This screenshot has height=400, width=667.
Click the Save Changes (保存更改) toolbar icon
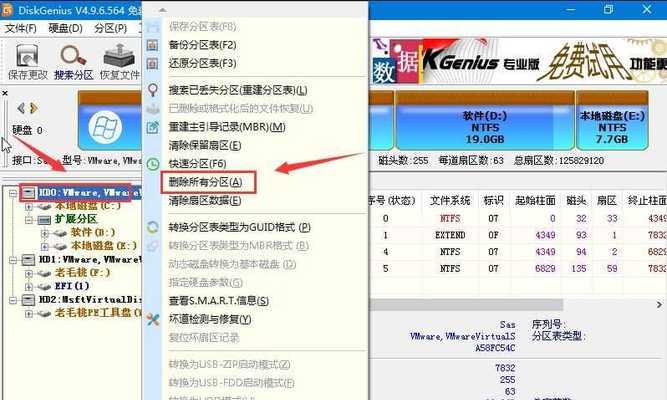click(28, 62)
